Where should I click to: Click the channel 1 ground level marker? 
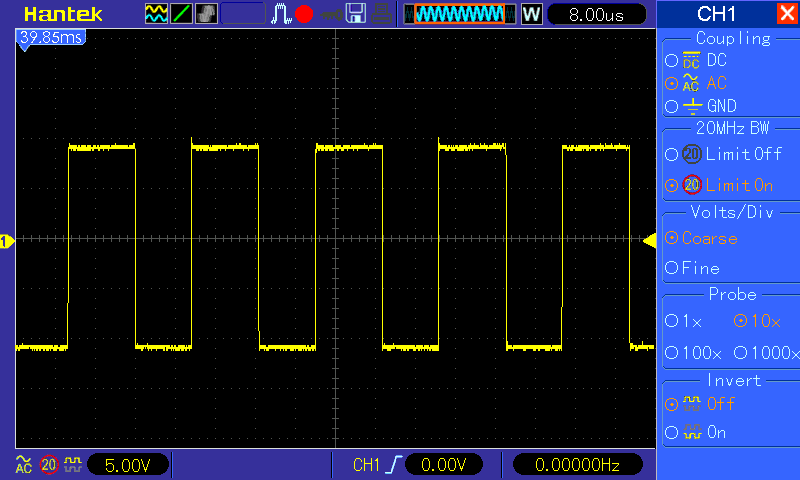[x=7, y=241]
